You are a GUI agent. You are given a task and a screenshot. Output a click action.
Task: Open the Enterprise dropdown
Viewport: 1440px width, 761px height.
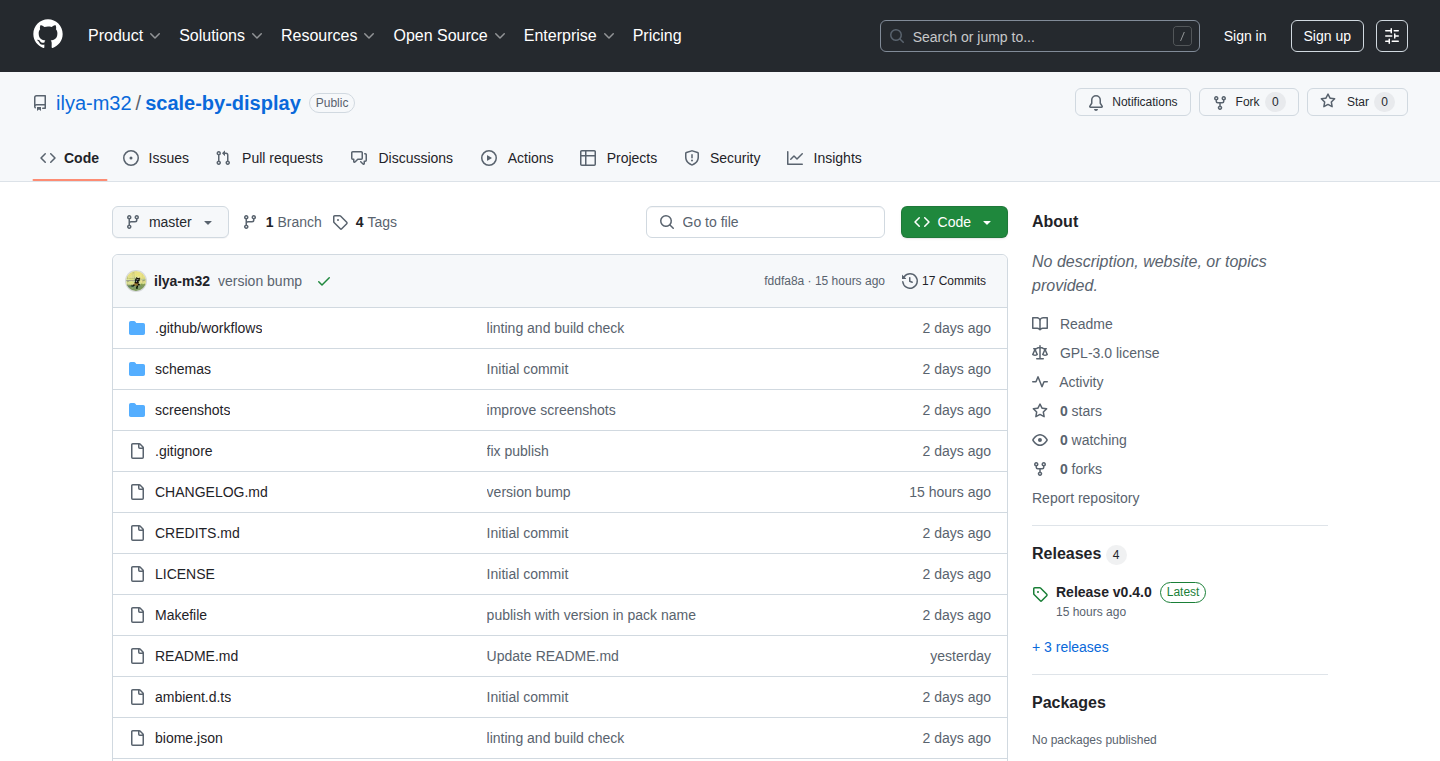(x=570, y=35)
